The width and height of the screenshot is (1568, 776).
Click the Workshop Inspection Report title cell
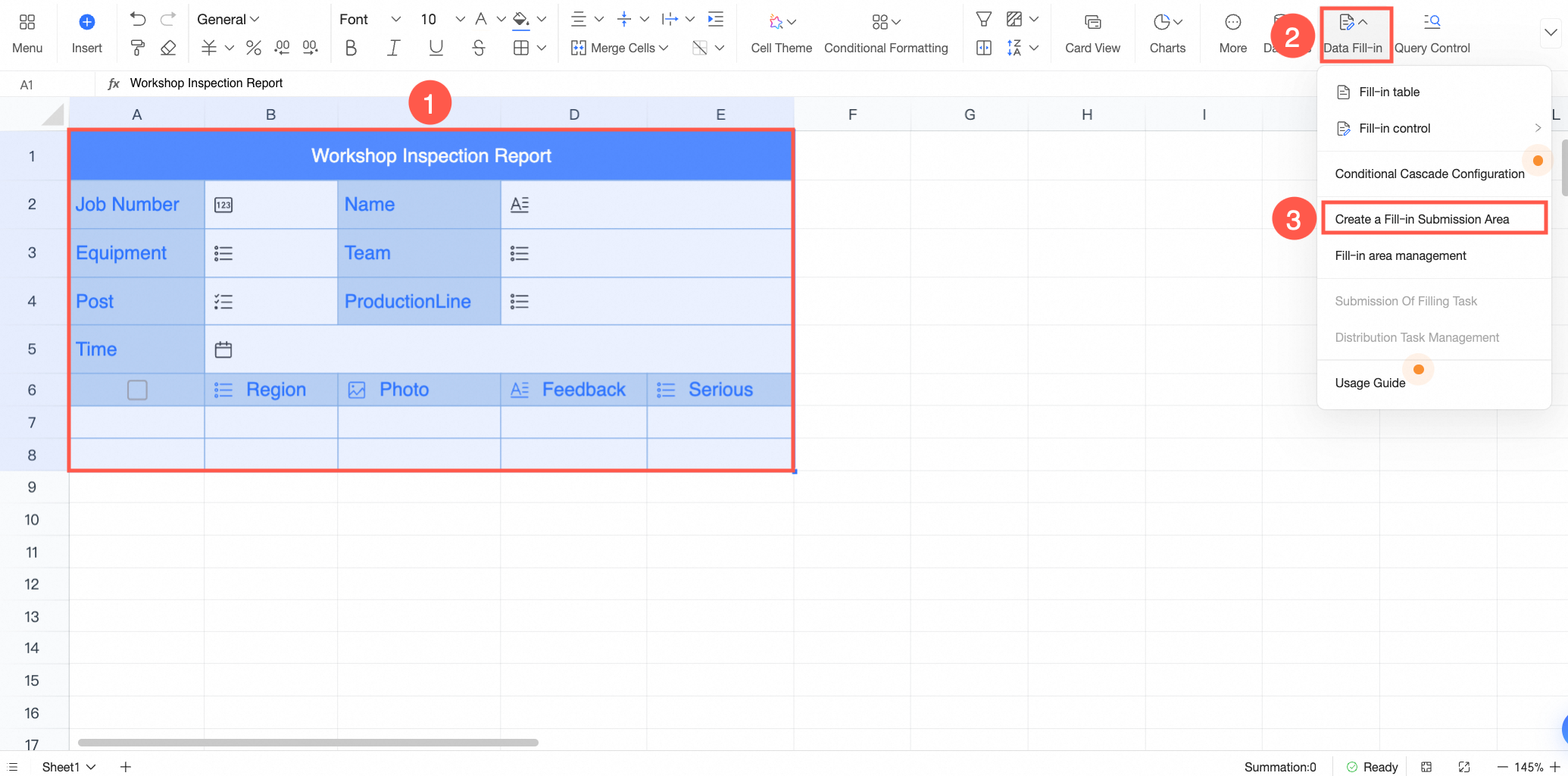click(431, 155)
